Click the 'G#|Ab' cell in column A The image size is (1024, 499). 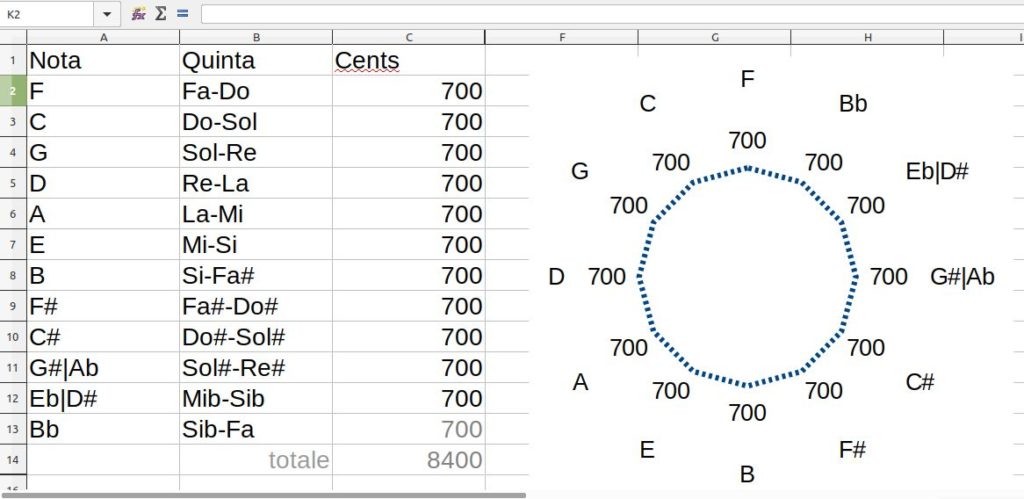[x=103, y=368]
